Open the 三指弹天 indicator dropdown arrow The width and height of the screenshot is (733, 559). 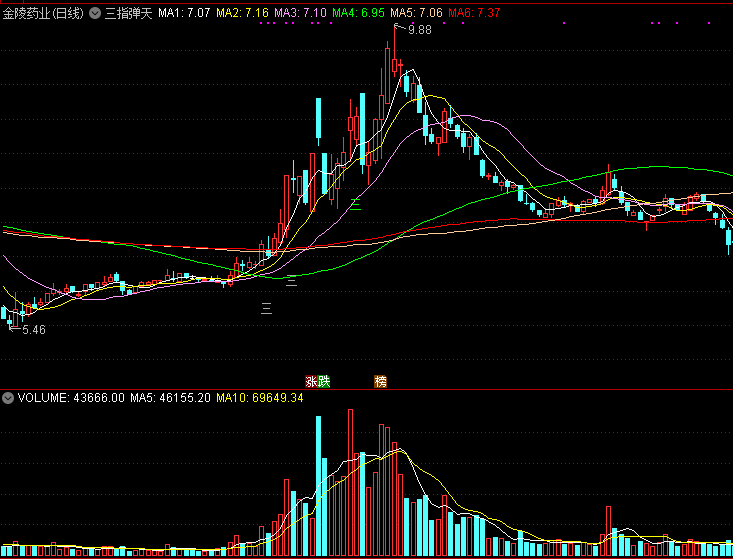95,13
